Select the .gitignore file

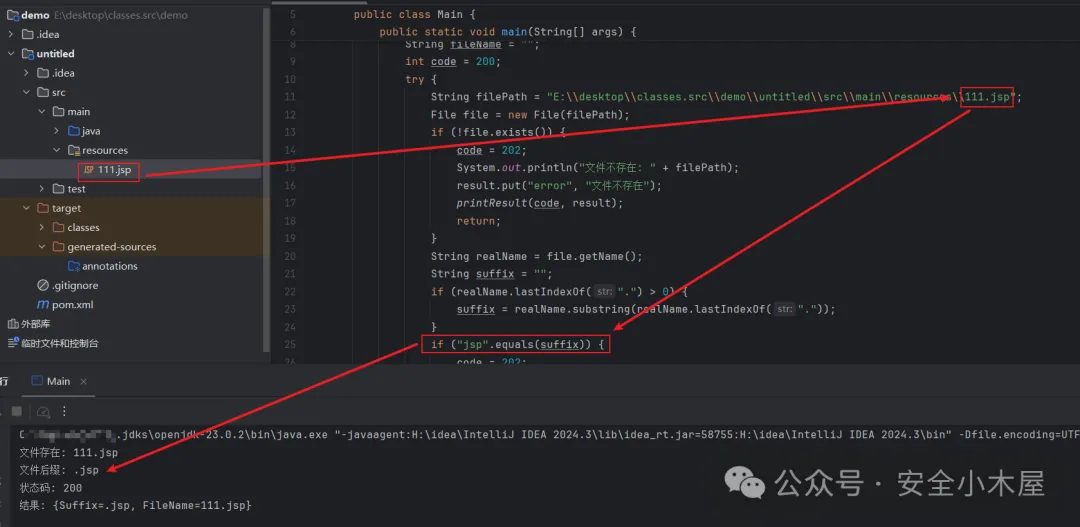pyautogui.click(x=74, y=285)
